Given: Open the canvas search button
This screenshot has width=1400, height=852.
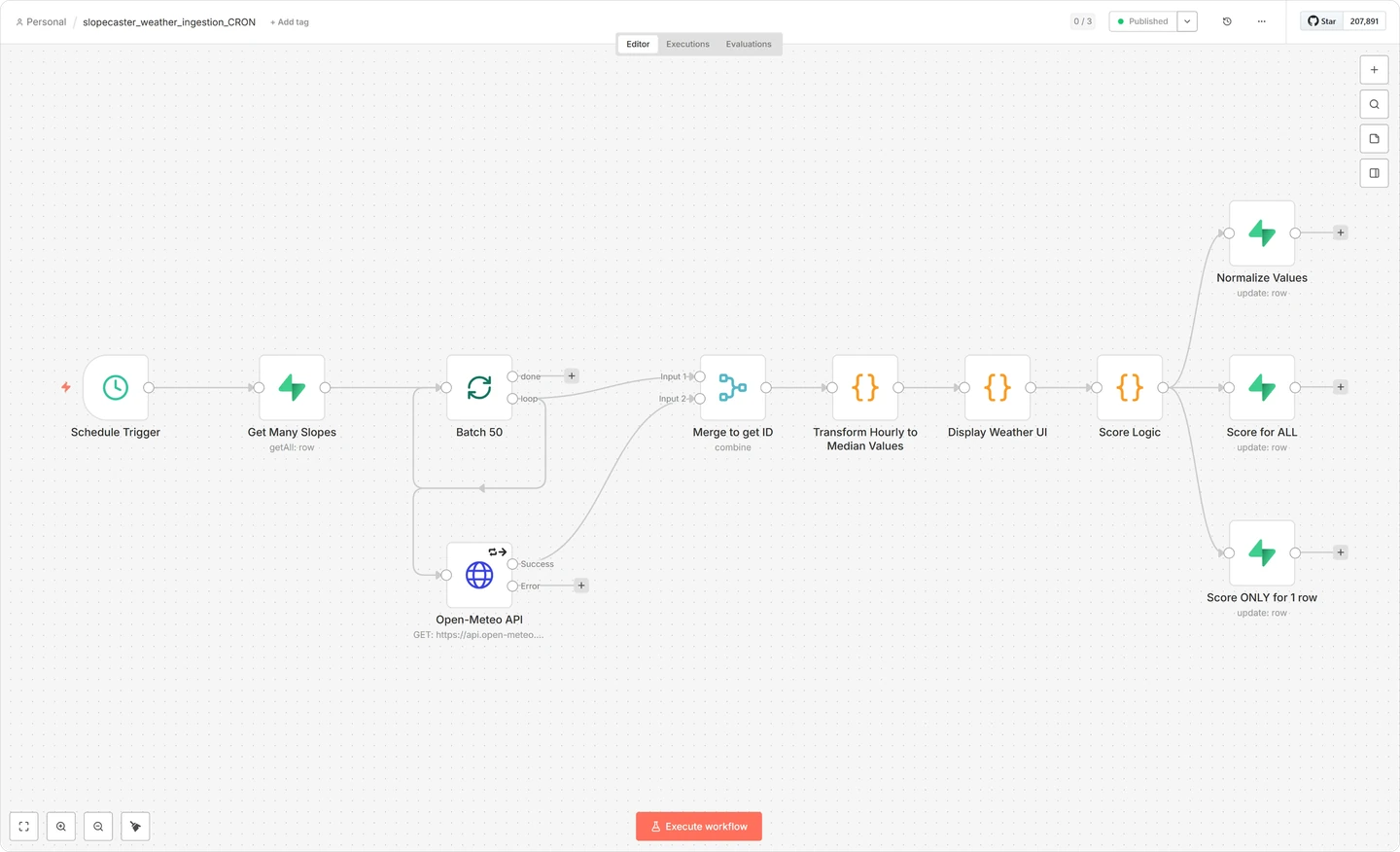Looking at the screenshot, I should 1374,104.
